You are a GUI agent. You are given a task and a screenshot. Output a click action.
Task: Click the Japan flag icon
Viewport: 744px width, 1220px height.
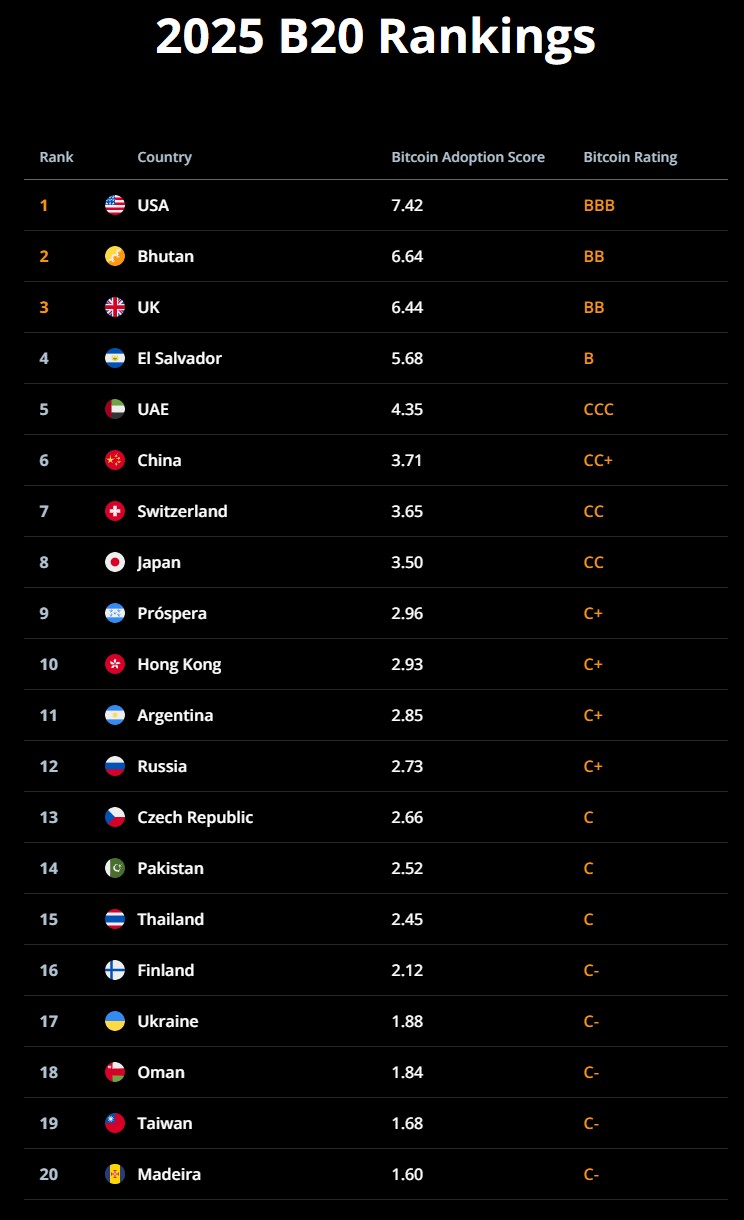[x=115, y=562]
